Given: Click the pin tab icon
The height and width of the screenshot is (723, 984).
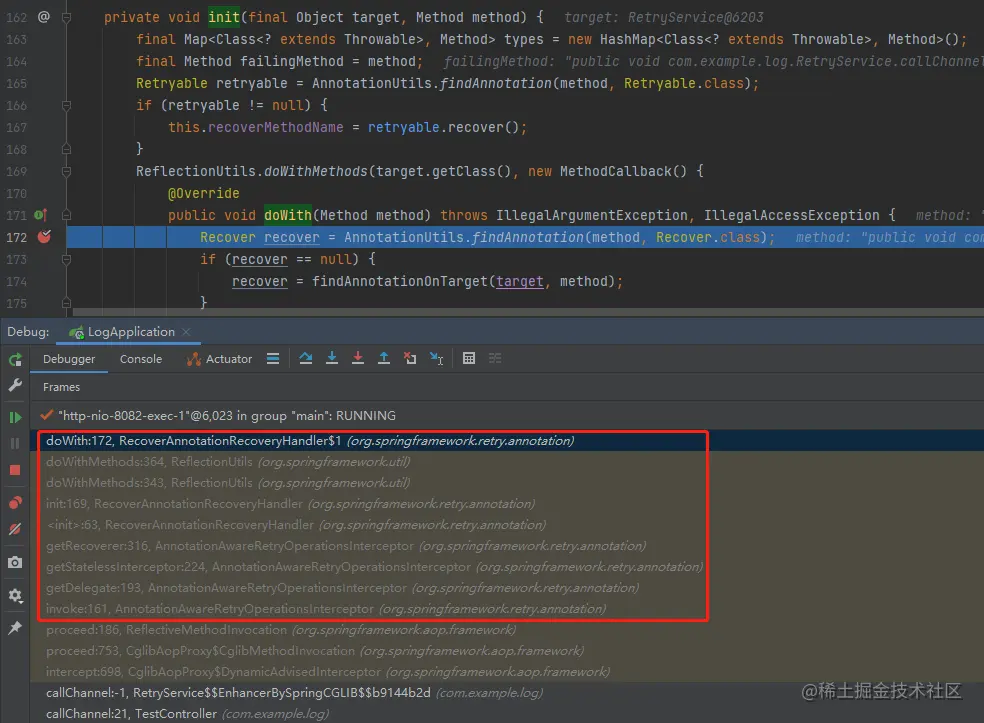Looking at the screenshot, I should pyautogui.click(x=15, y=628).
